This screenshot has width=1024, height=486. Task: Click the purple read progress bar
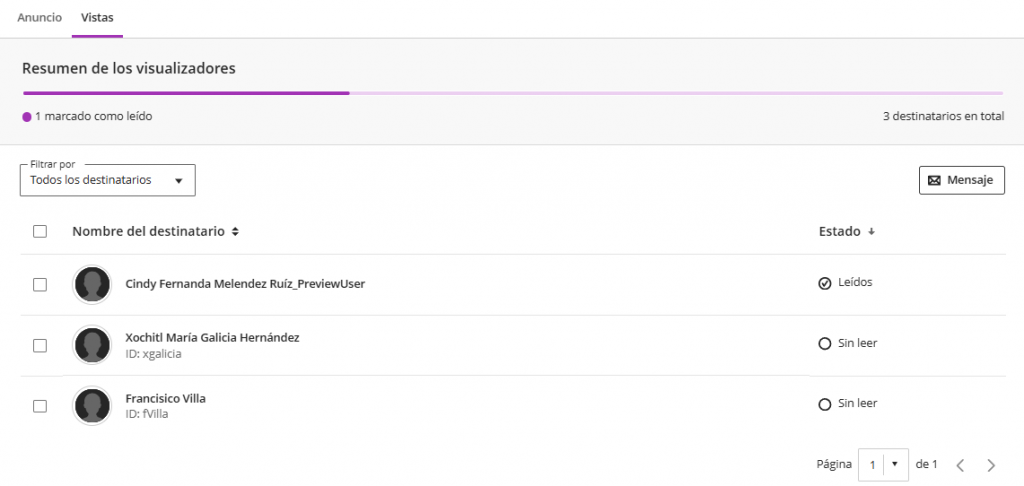(x=186, y=93)
